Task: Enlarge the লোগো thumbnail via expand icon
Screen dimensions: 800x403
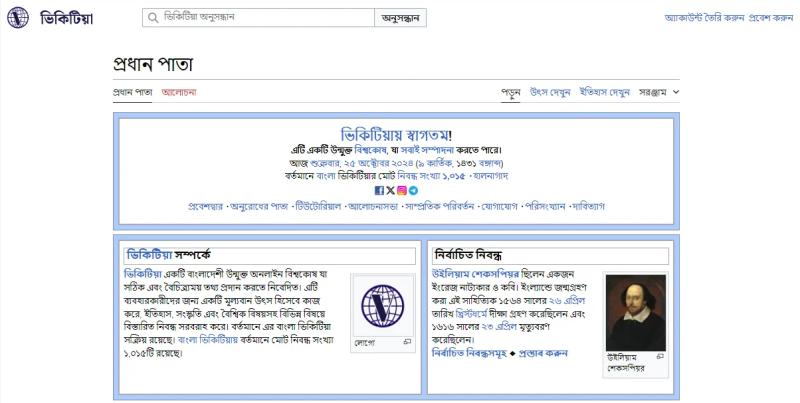Action: point(407,342)
